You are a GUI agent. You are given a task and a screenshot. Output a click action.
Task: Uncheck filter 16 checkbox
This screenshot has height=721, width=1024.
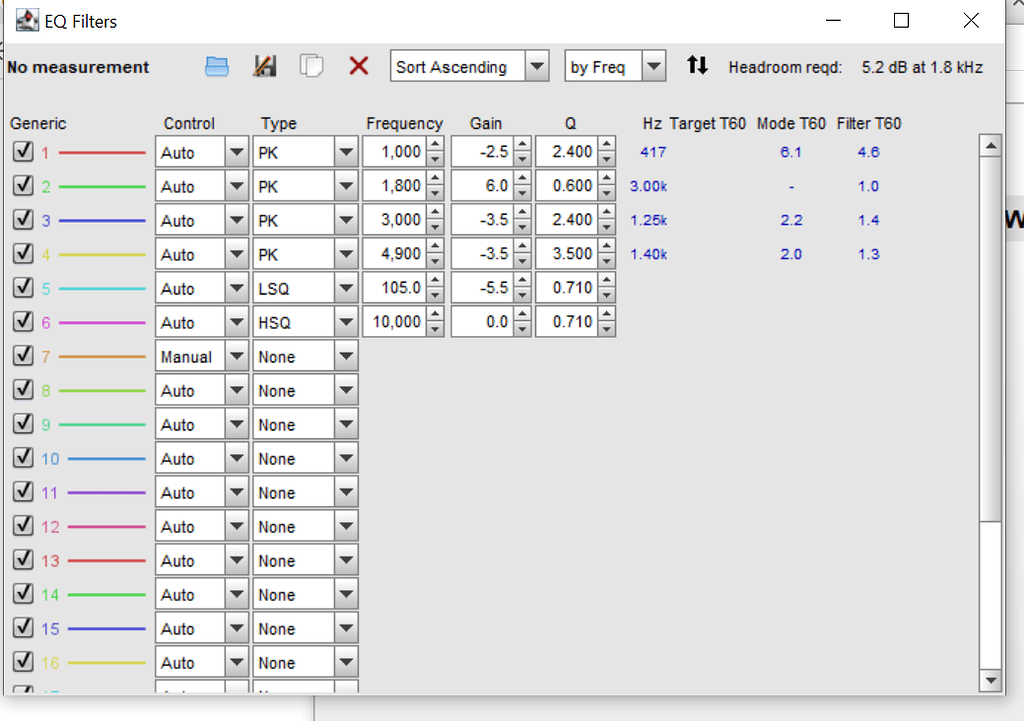click(22, 661)
